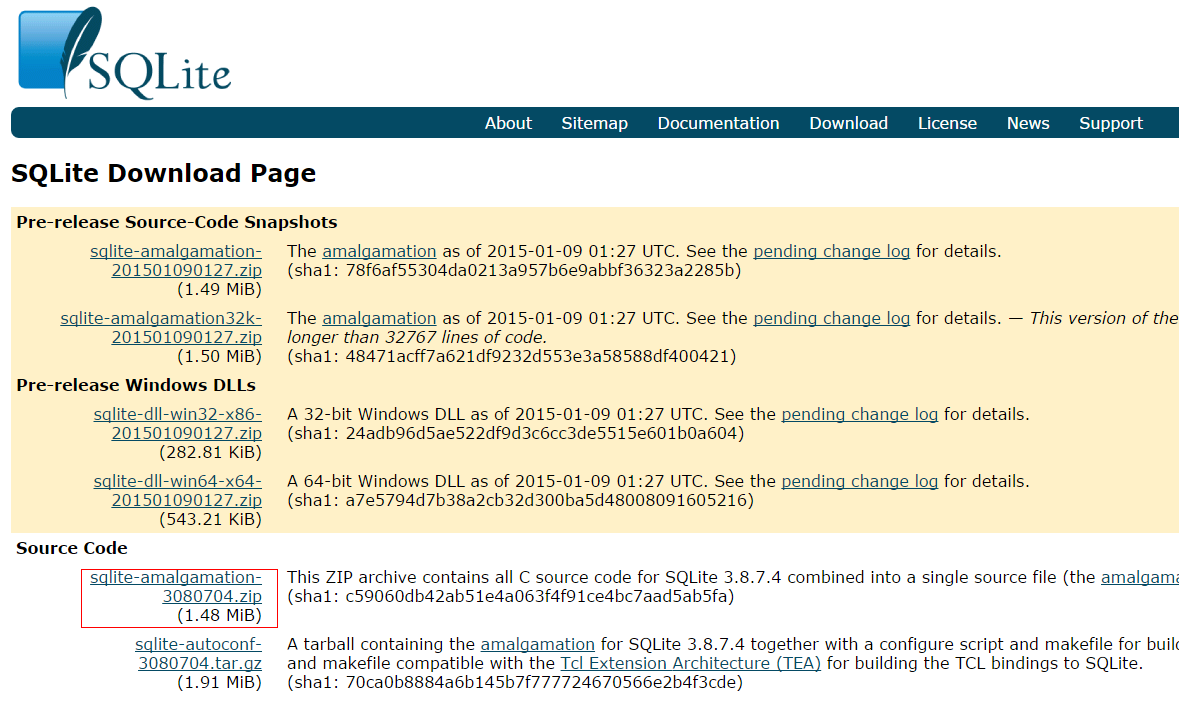The image size is (1179, 701).
Task: Select Download in the navigation bar
Action: (x=848, y=123)
